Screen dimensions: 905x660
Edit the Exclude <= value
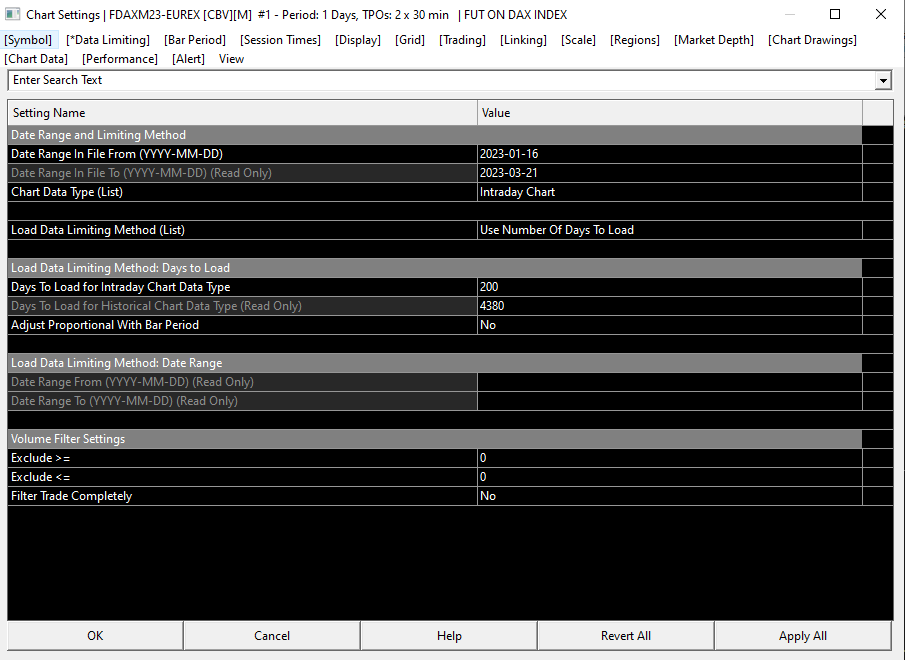[670, 477]
